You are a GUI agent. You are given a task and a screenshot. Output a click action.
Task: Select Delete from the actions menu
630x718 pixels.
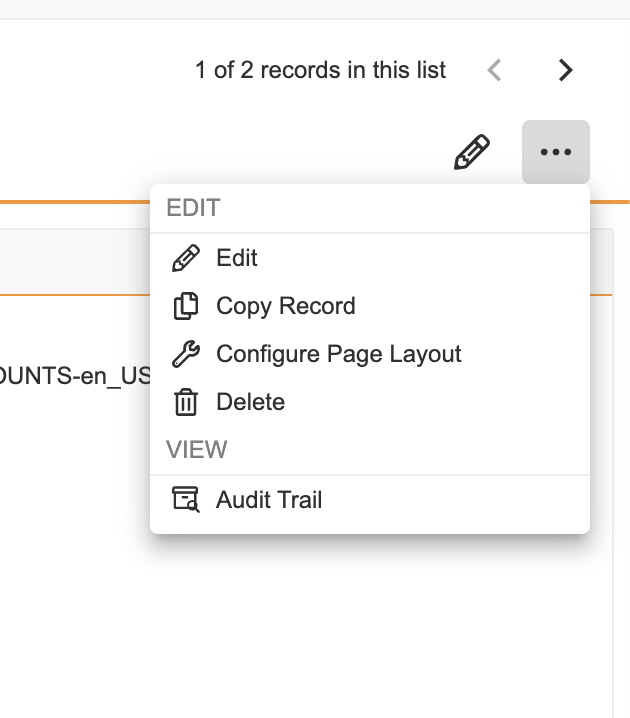click(250, 402)
